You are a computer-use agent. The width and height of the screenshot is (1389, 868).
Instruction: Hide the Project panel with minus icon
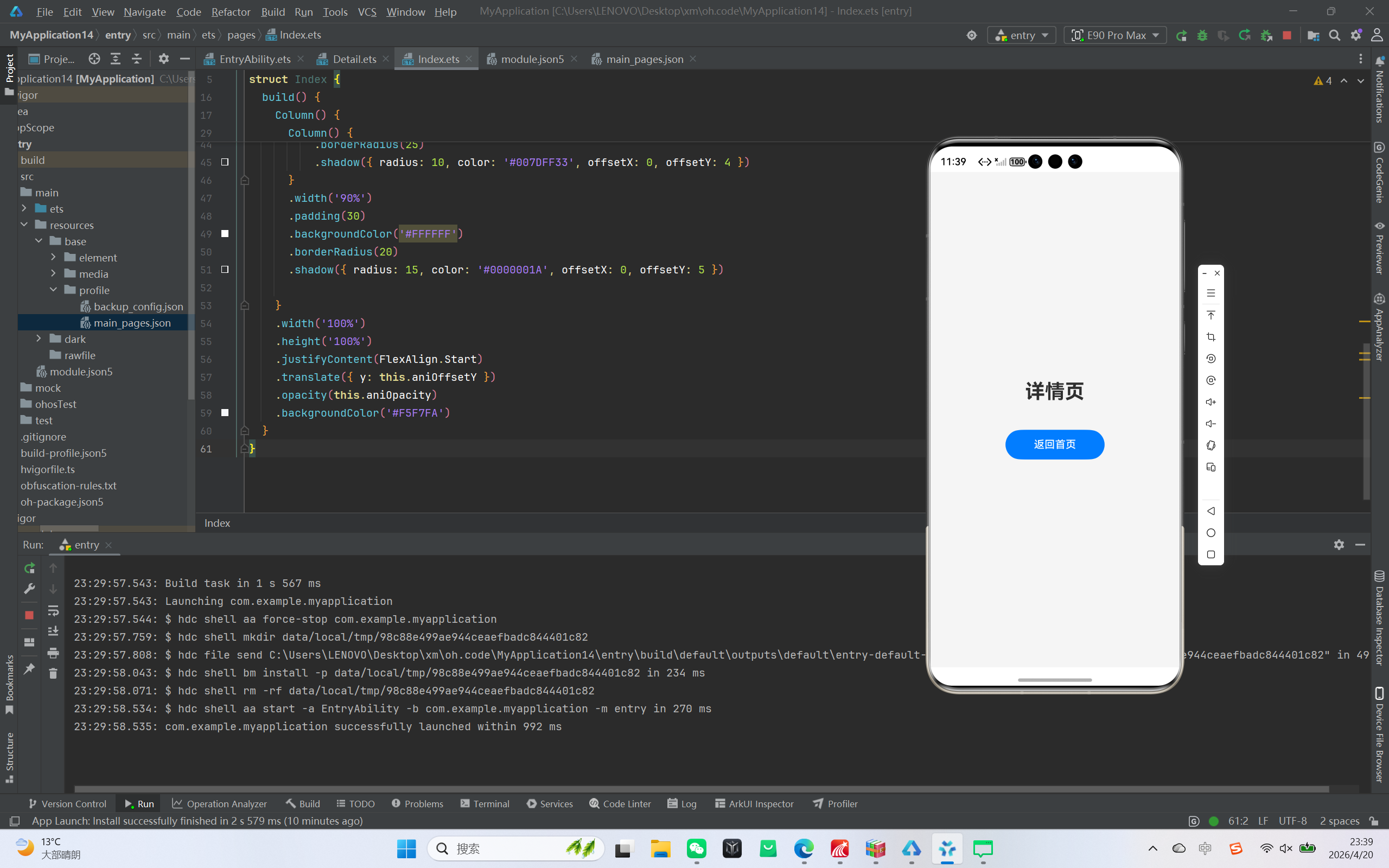tap(185, 59)
